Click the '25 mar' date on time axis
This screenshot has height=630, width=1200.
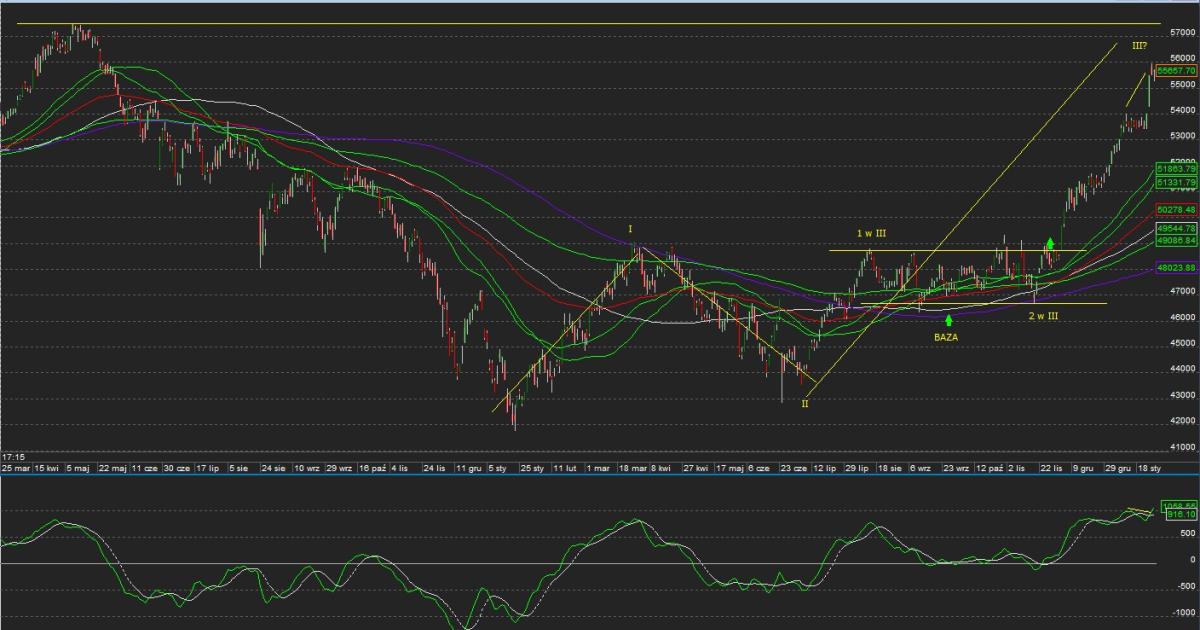click(15, 467)
